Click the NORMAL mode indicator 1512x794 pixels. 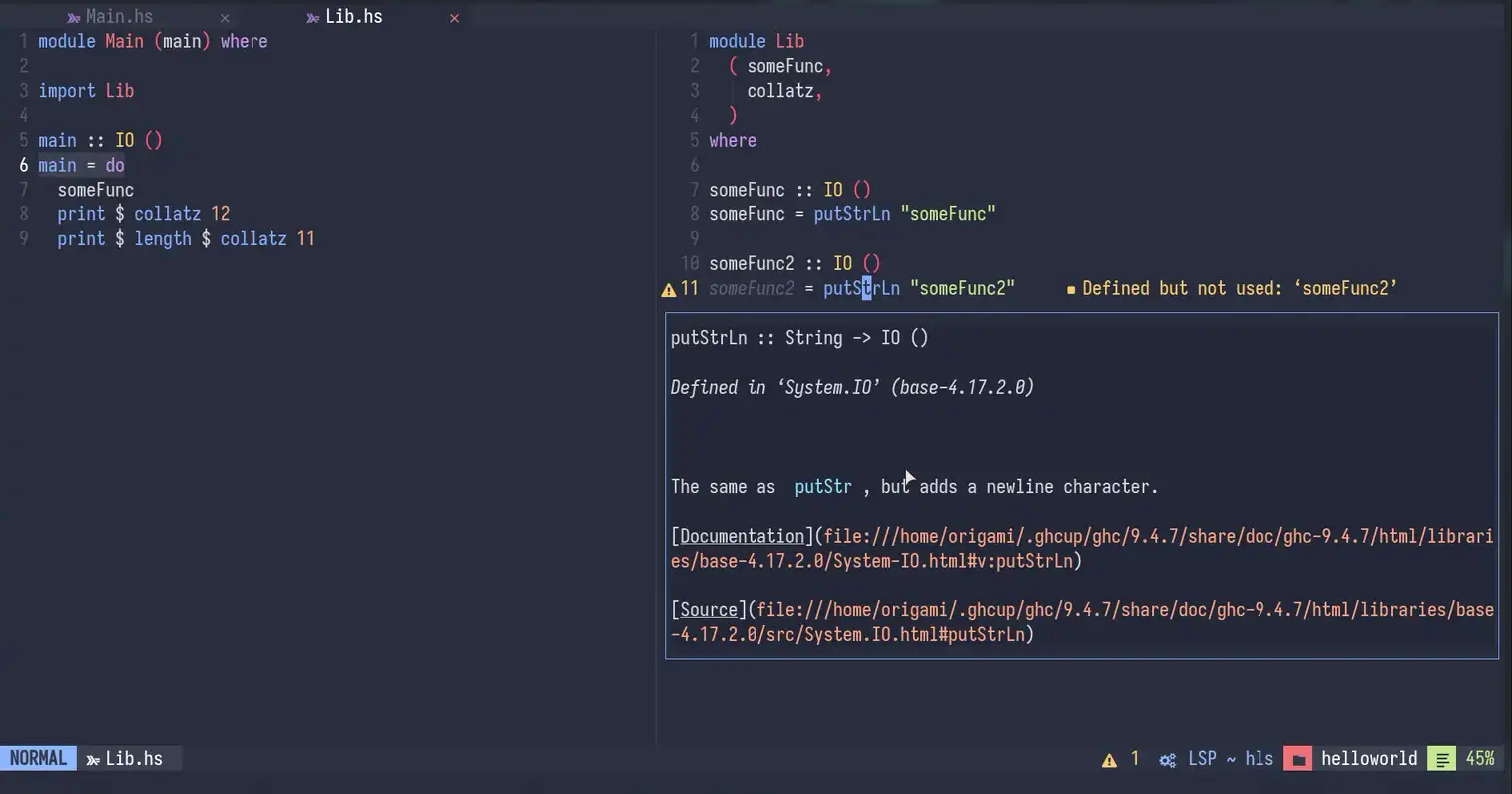[38, 759]
